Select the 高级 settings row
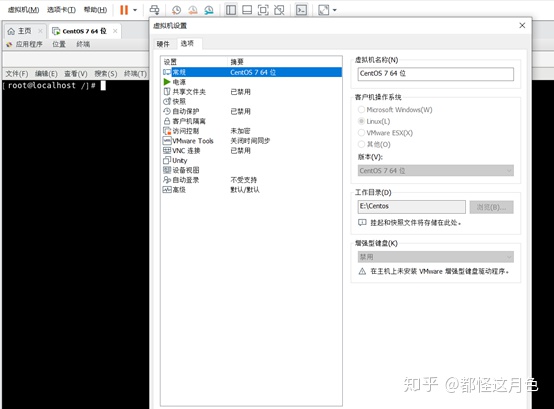Image resolution: width=554 pixels, height=409 pixels. pyautogui.click(x=252, y=190)
